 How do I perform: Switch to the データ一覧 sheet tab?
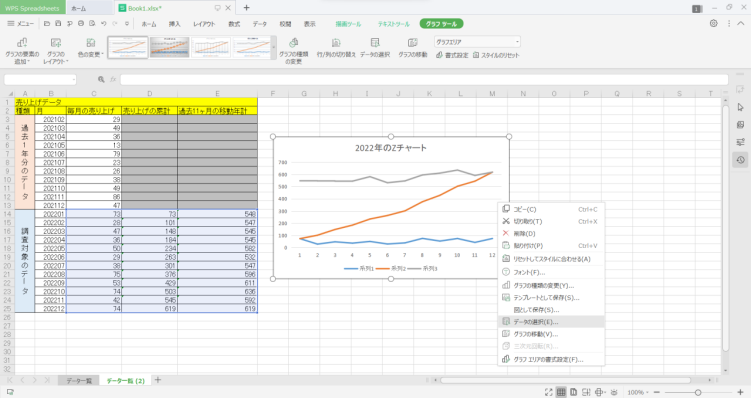(79, 381)
